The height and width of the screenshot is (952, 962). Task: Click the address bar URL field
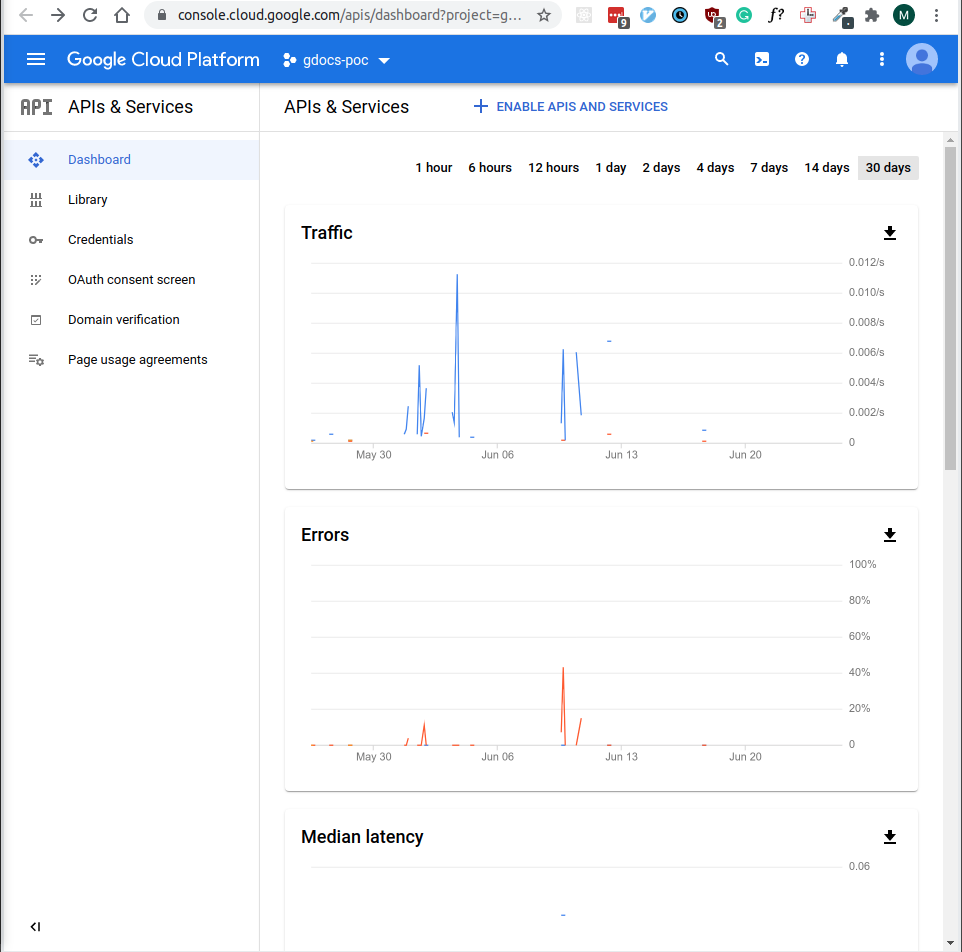tap(350, 15)
